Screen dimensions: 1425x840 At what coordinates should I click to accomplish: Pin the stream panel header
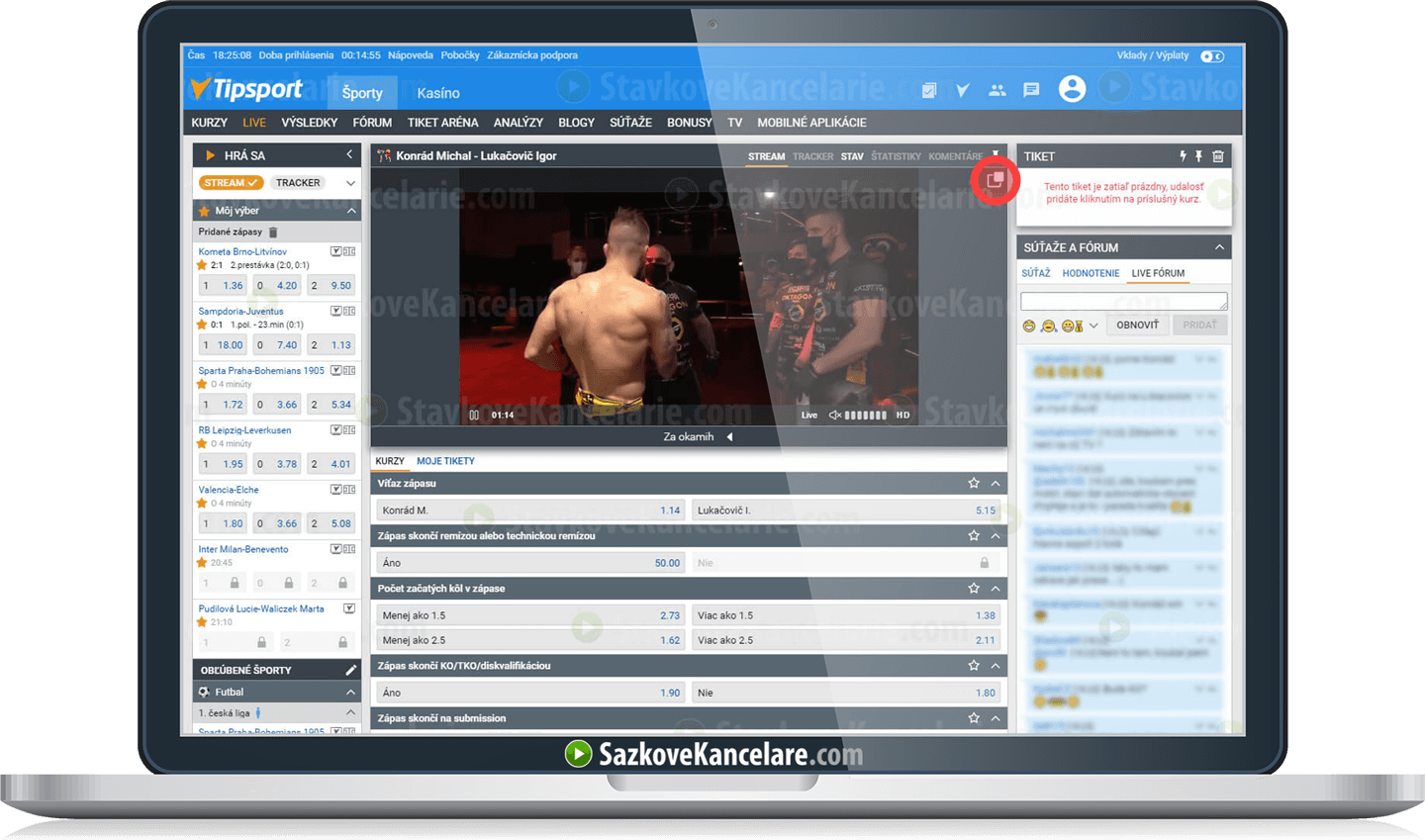(x=996, y=153)
